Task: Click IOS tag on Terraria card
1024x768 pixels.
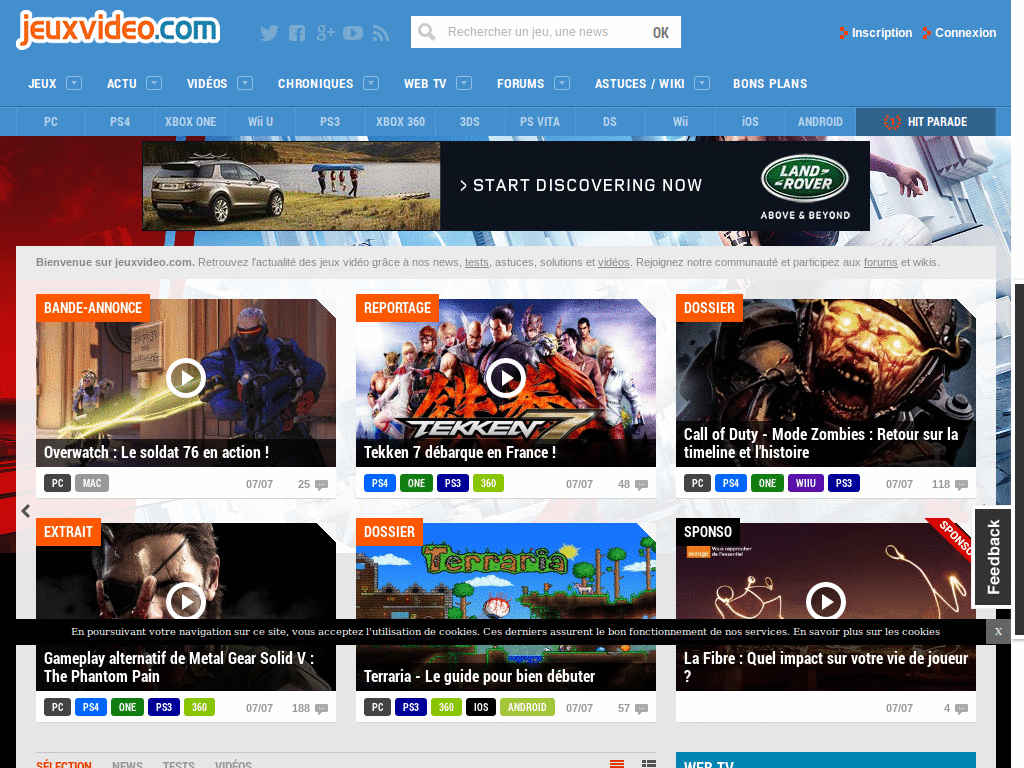Action: point(481,707)
